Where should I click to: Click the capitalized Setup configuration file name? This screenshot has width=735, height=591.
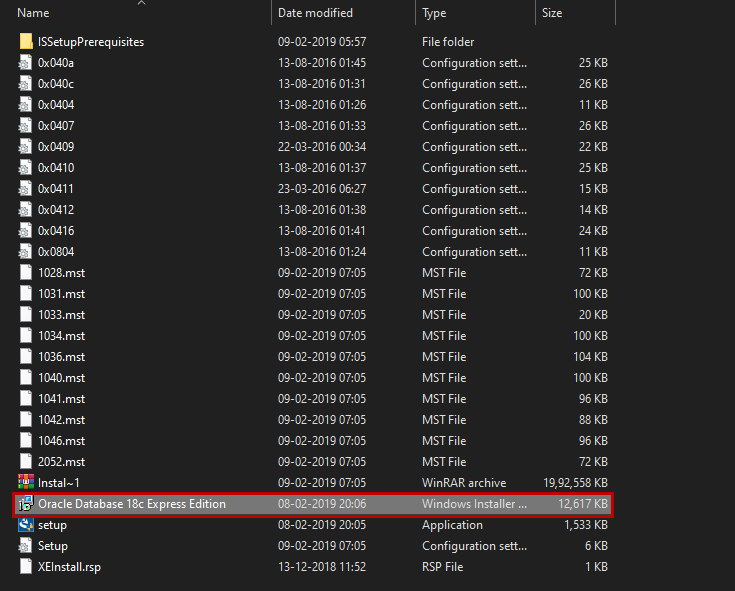pyautogui.click(x=52, y=546)
